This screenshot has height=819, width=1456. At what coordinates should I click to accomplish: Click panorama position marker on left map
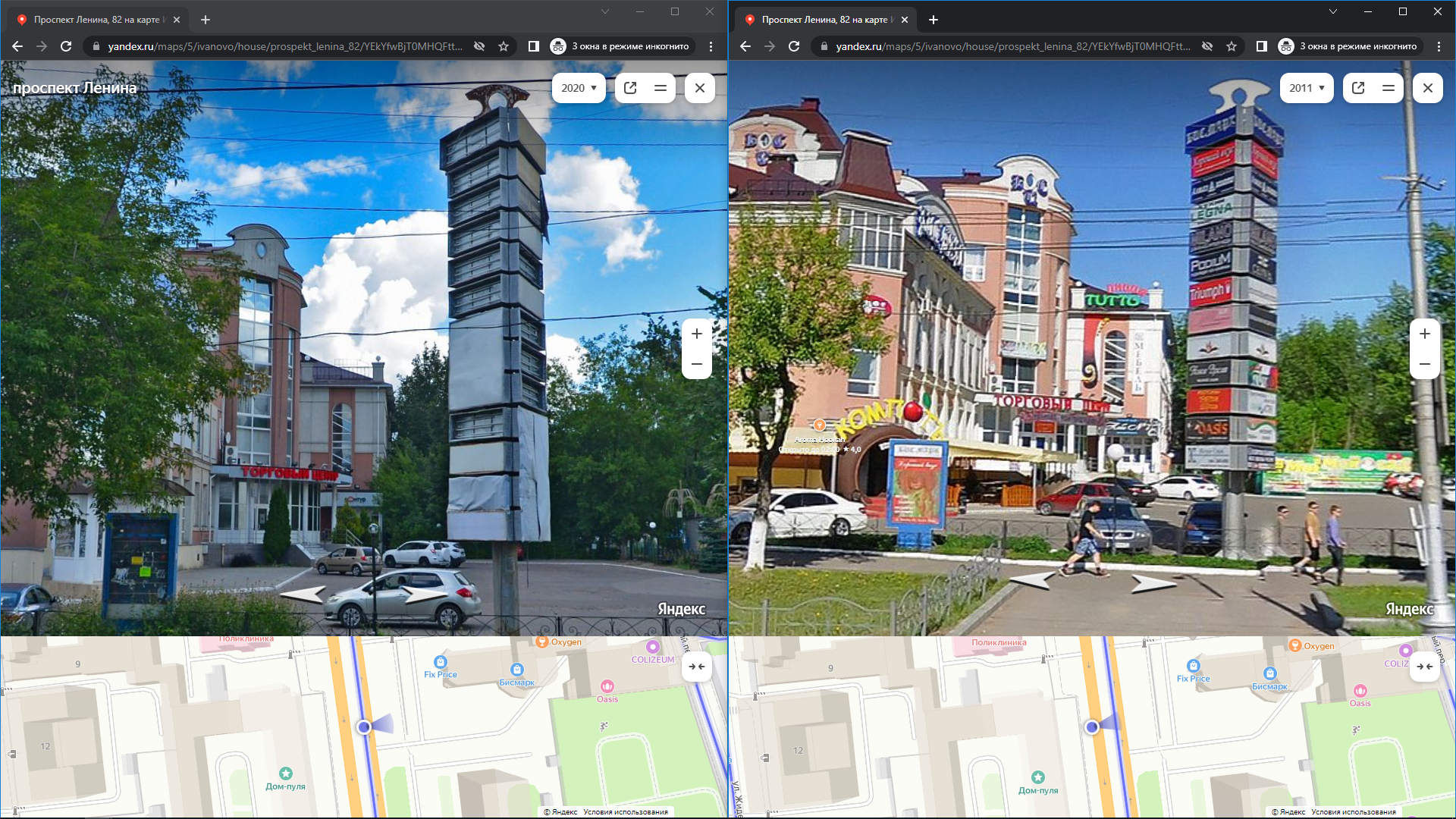[x=364, y=727]
